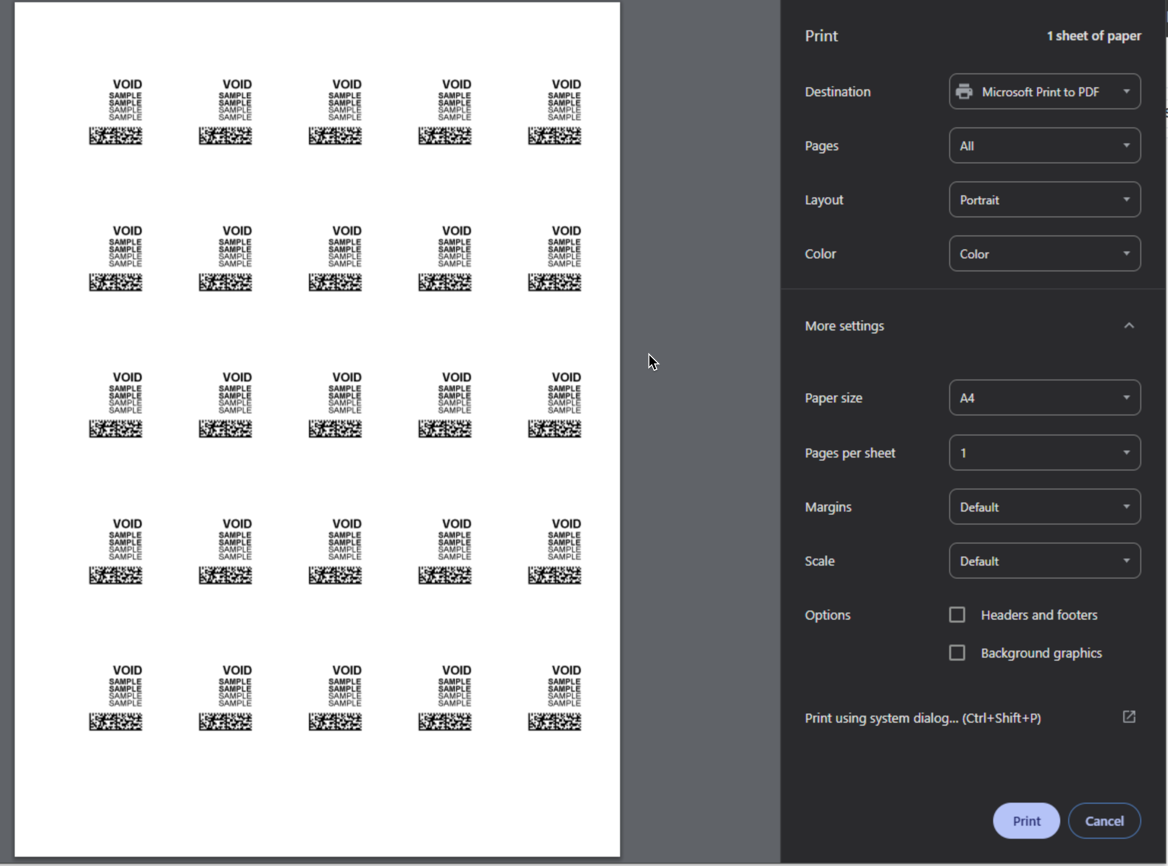
Task: Open the Margins dropdown set to Default
Action: coord(1044,506)
